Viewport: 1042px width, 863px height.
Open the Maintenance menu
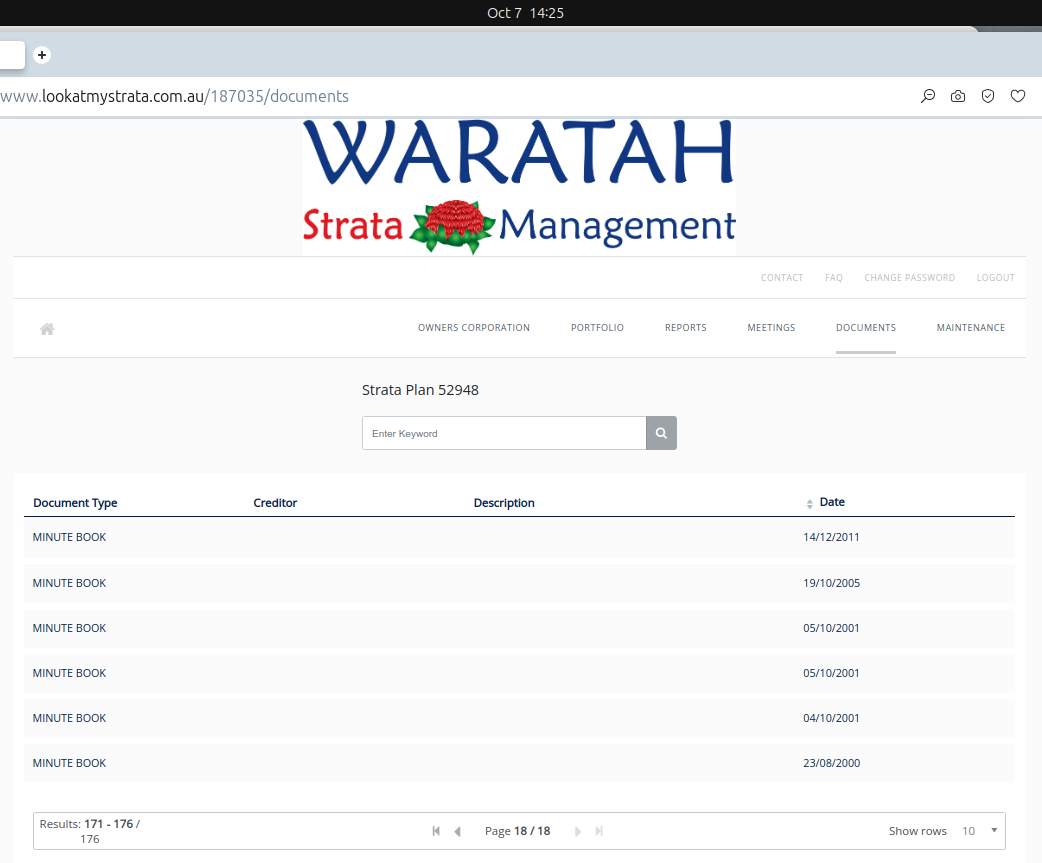pos(971,328)
